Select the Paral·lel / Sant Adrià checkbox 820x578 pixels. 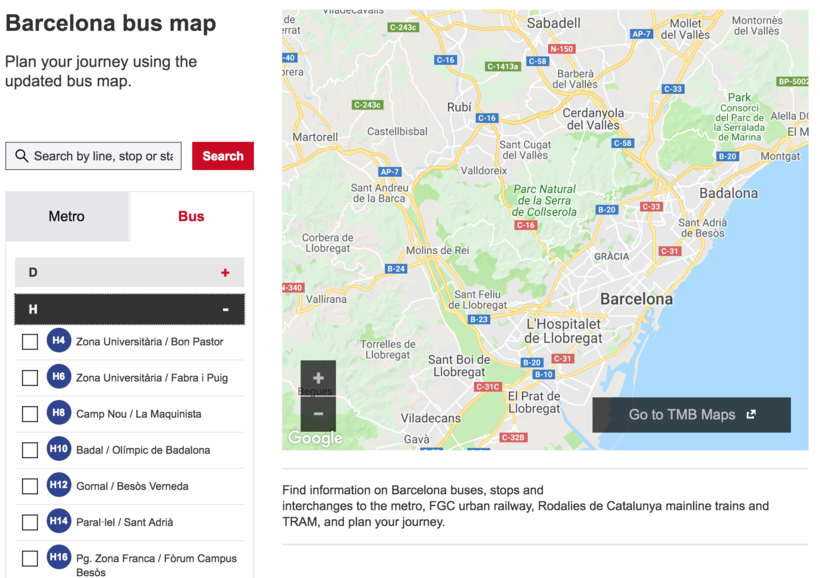tap(30, 522)
